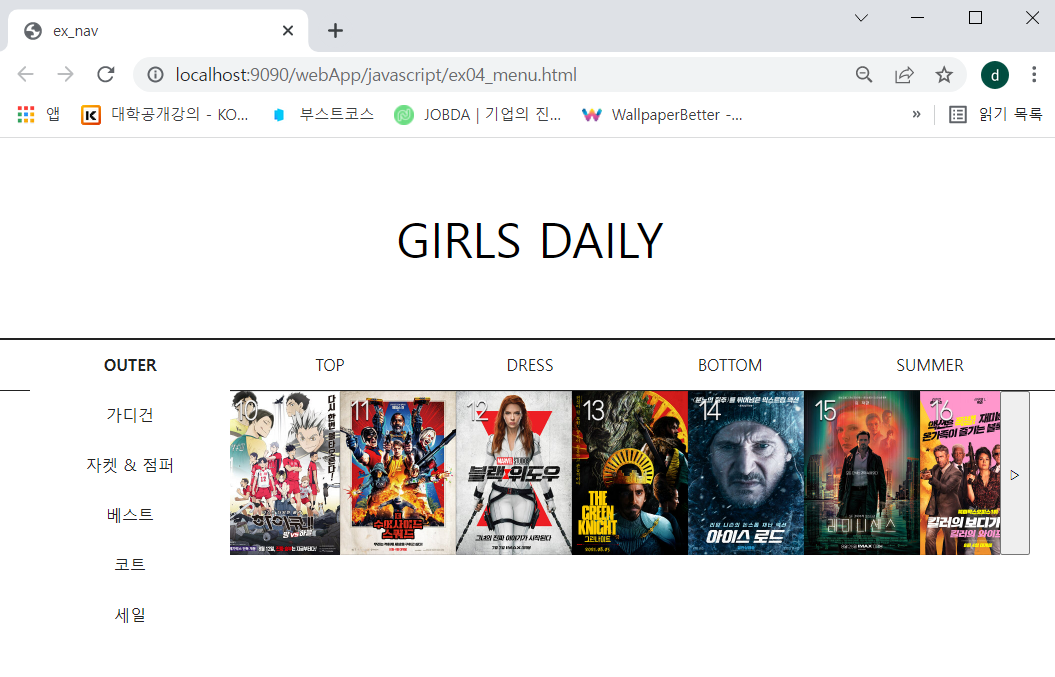
Task: Open the WallpaperBetter bookmark
Action: (663, 114)
